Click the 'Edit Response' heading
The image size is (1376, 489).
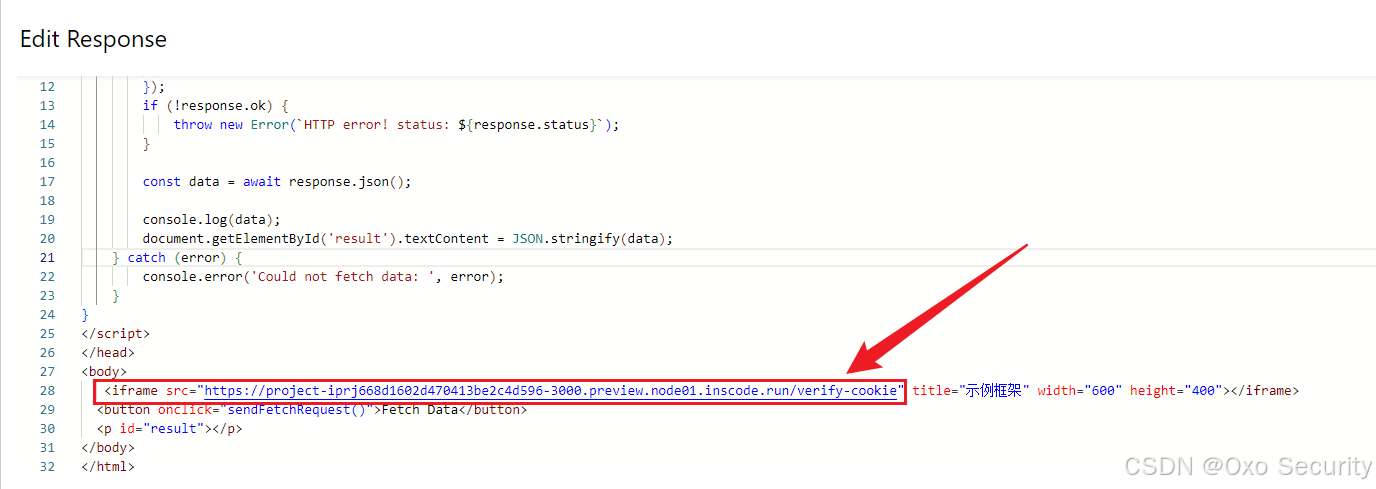(x=94, y=39)
